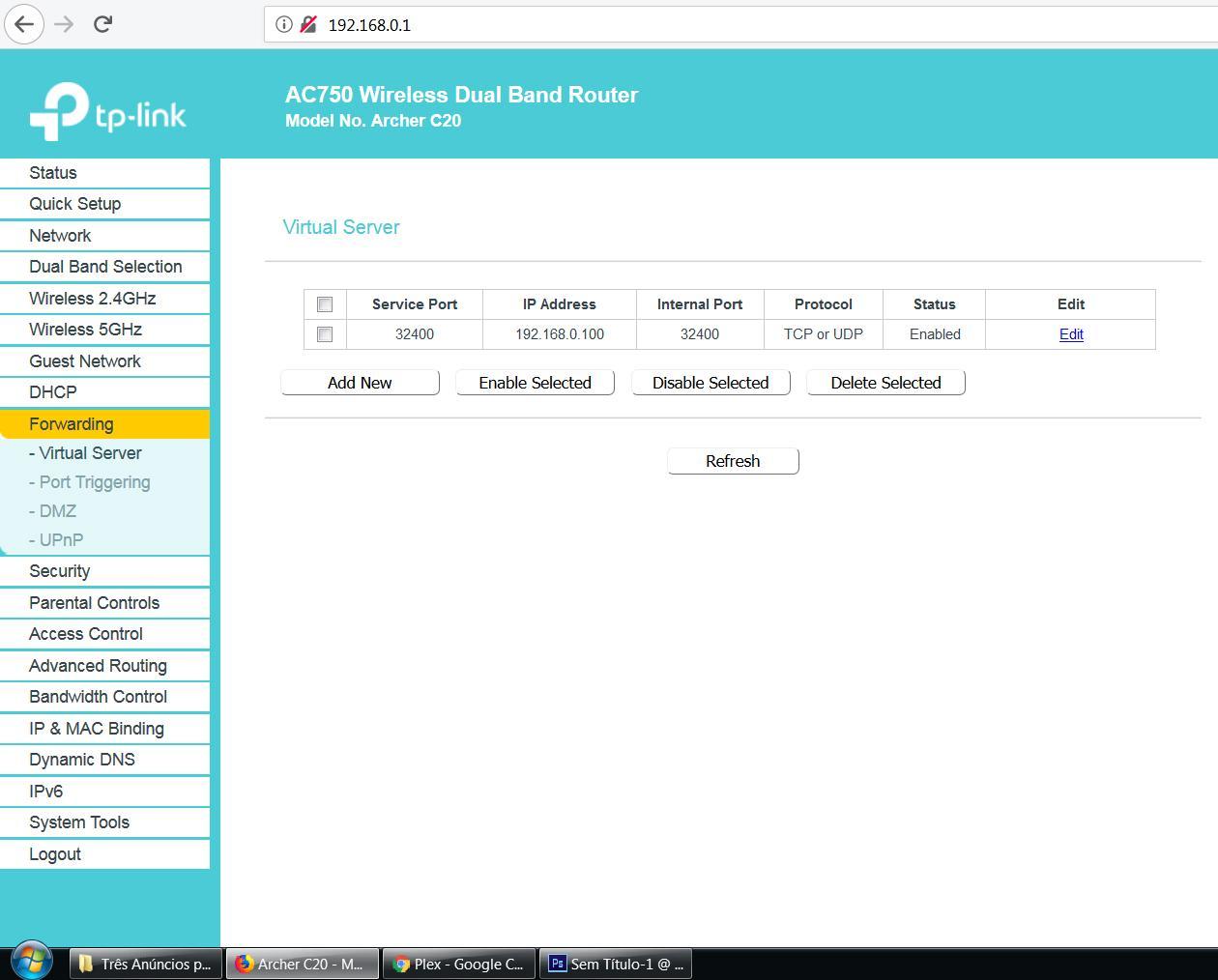
Task: Click Edit link for port 32400
Action: tap(1071, 334)
